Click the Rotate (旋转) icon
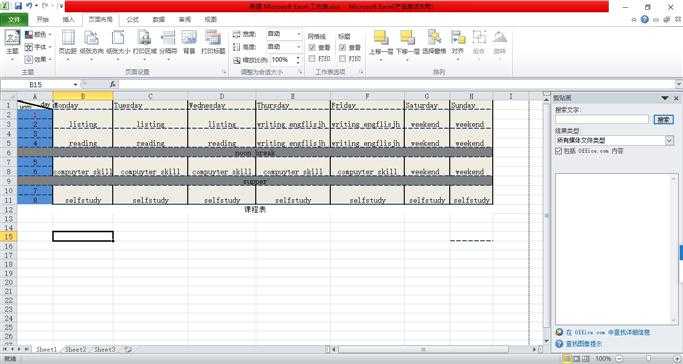The image size is (683, 364). pos(500,38)
